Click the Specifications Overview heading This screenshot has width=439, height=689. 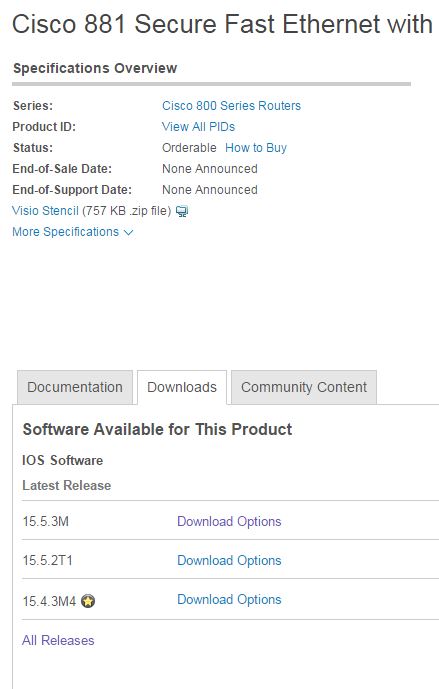click(x=95, y=68)
